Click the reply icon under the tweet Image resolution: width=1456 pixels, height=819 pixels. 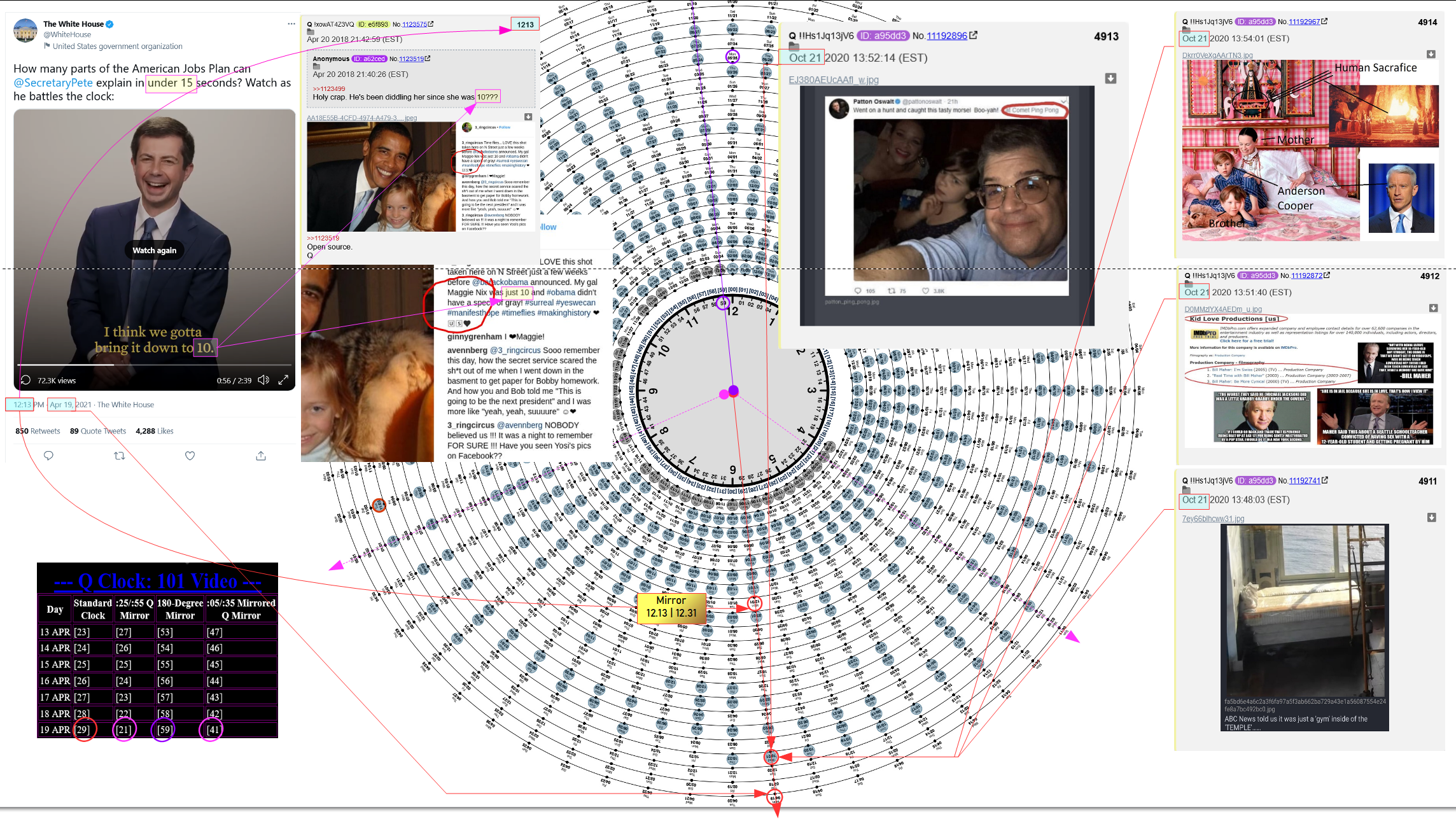(48, 456)
